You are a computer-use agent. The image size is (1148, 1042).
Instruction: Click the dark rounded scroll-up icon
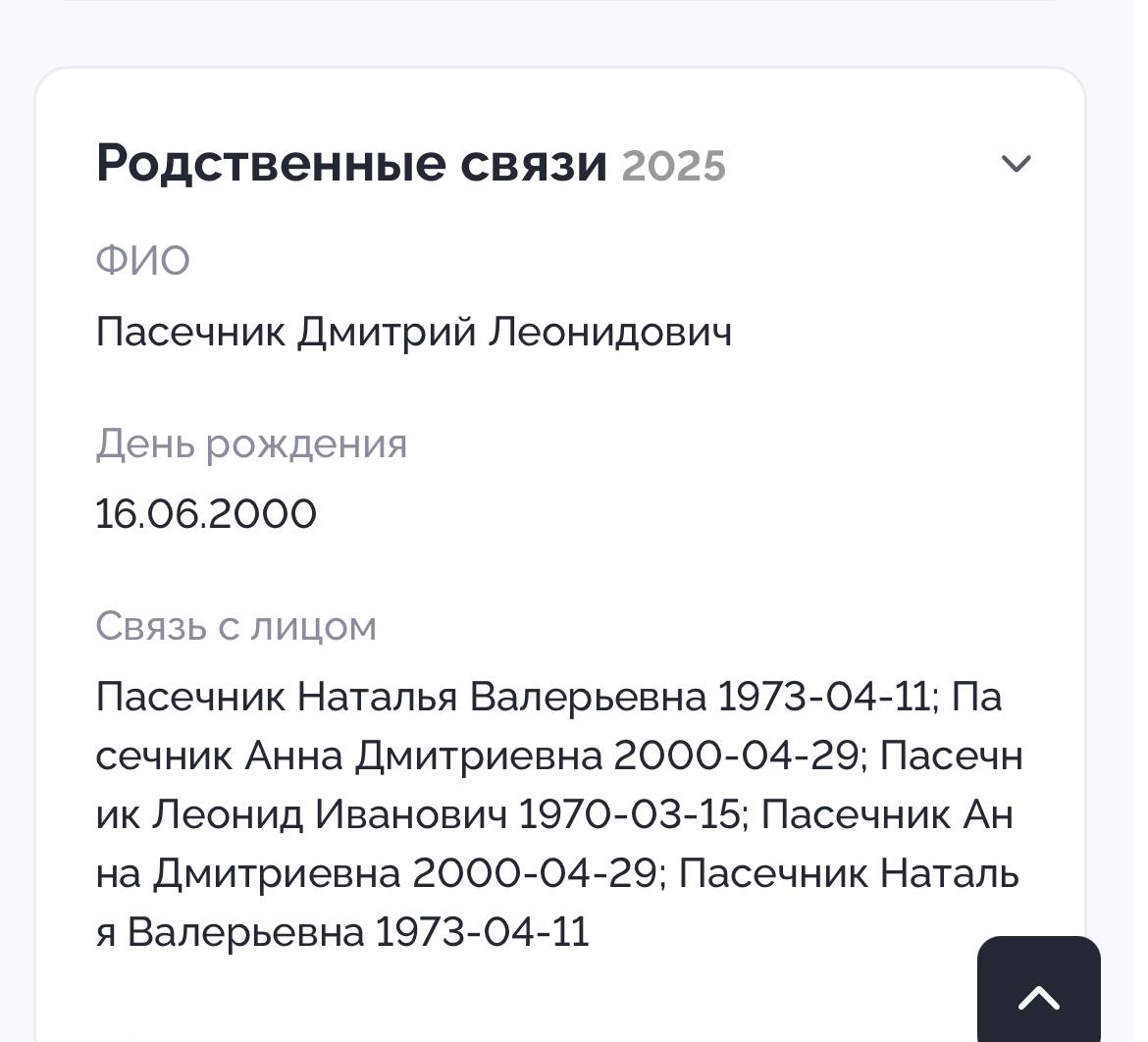[x=1038, y=997]
